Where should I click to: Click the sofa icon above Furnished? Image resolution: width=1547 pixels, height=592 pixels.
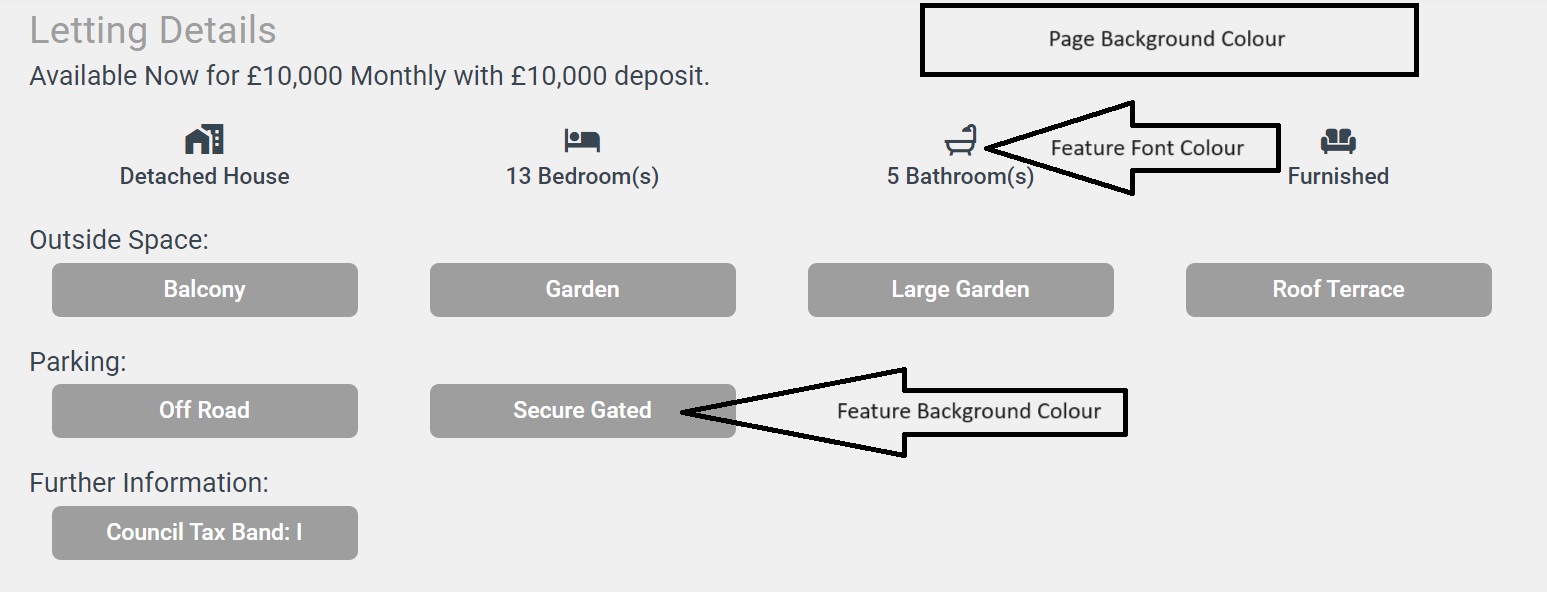tap(1338, 140)
